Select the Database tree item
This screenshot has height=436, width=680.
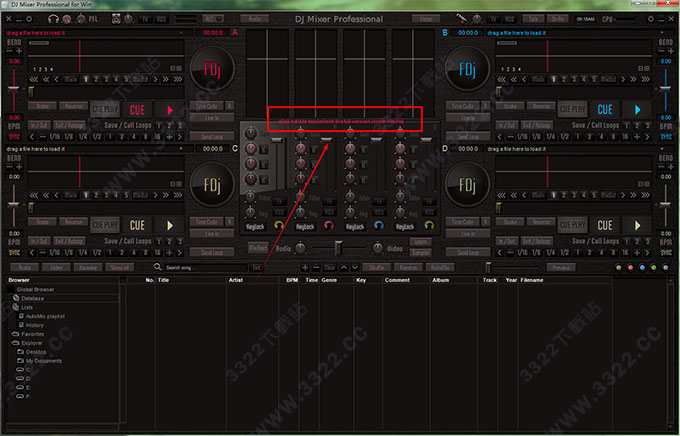tap(32, 298)
